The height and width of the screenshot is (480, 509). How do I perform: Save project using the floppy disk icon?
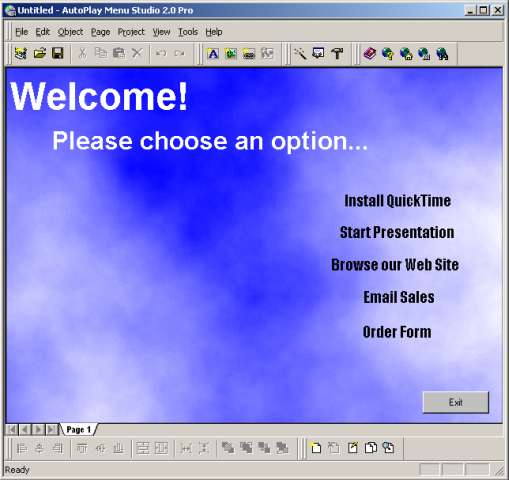pos(58,53)
